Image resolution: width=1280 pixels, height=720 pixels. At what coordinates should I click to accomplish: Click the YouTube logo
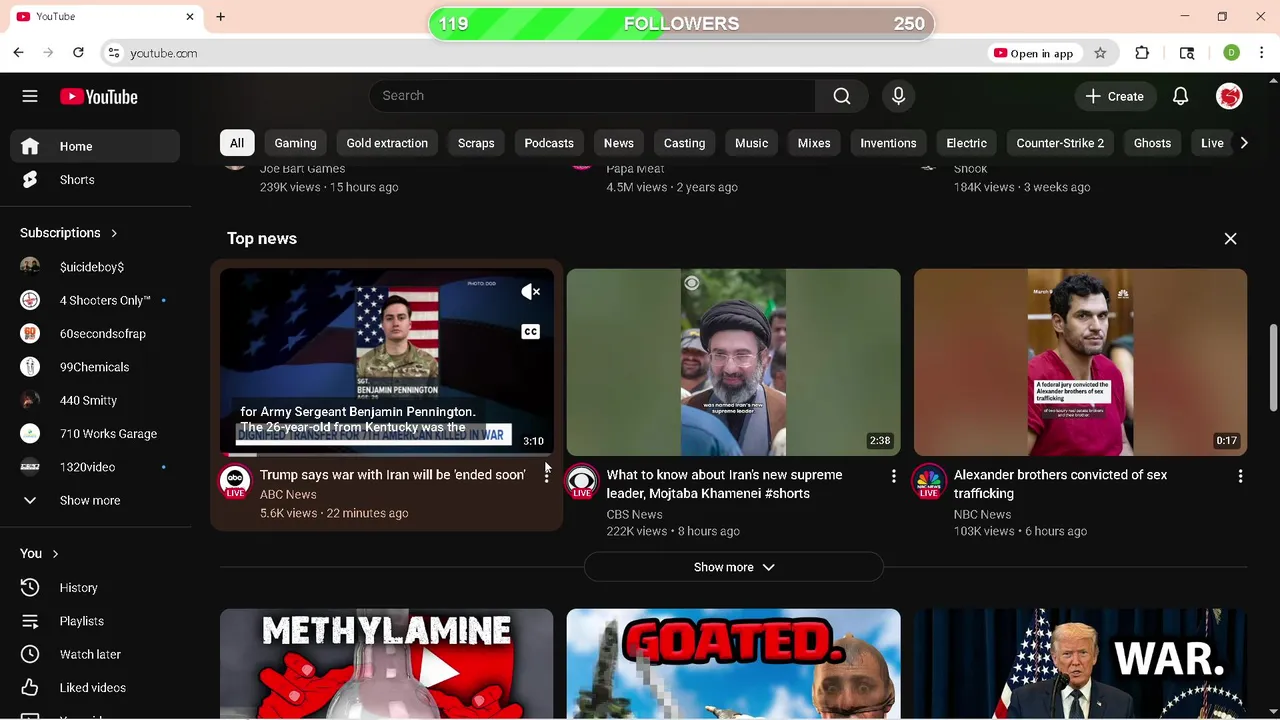click(x=98, y=96)
